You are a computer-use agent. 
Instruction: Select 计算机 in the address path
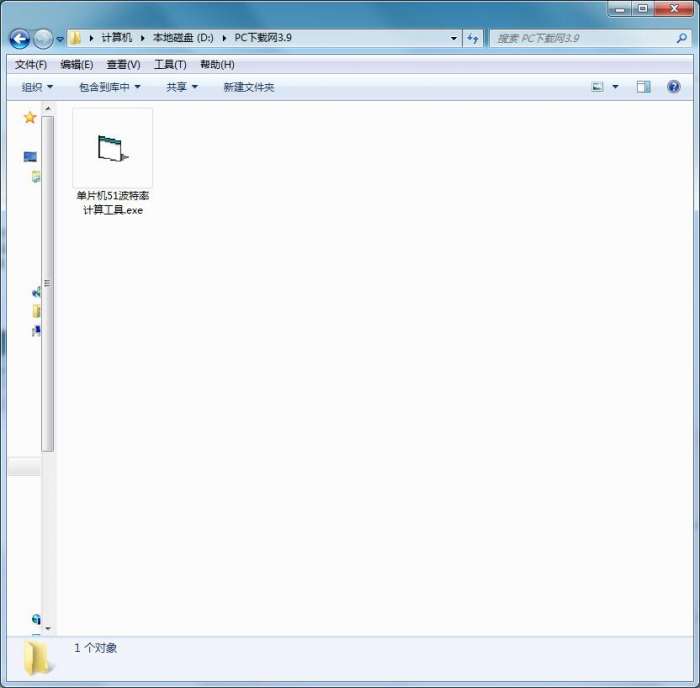point(117,38)
